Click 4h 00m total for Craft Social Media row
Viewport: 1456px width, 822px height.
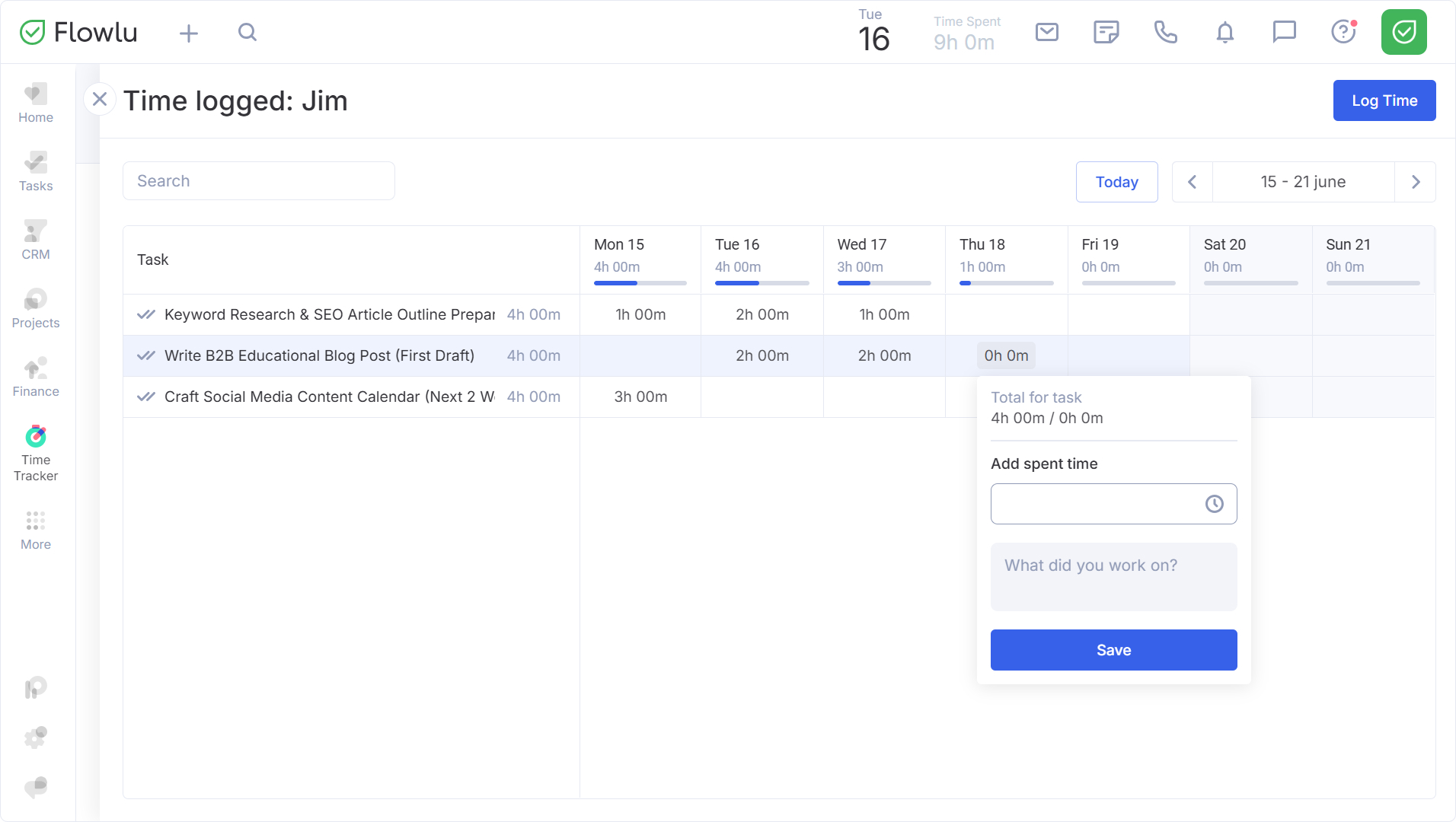(534, 397)
